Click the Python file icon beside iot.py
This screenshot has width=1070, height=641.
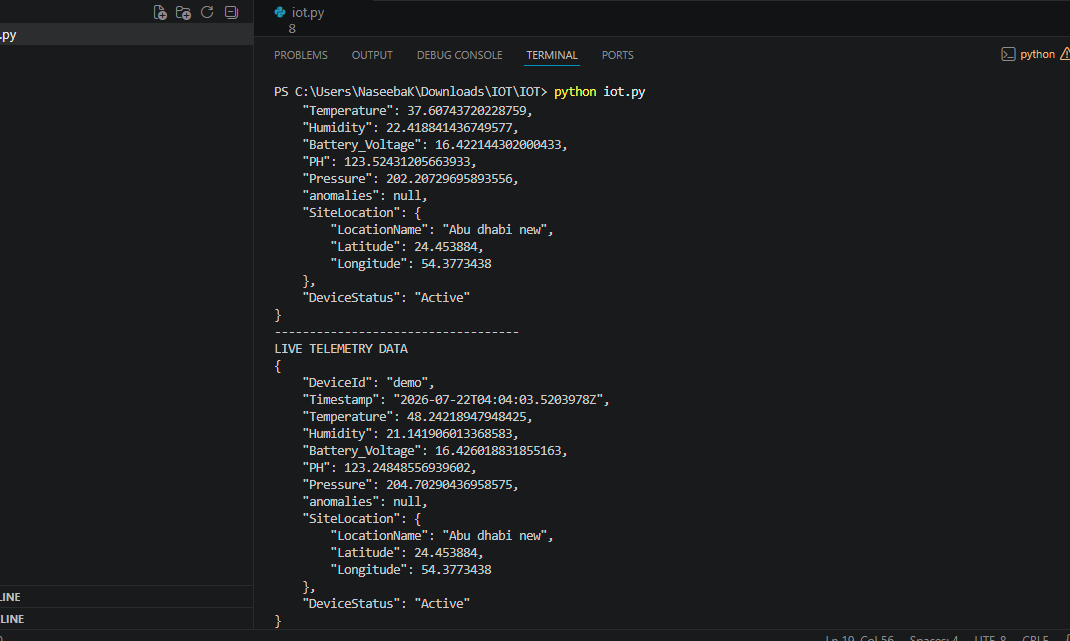click(x=280, y=12)
